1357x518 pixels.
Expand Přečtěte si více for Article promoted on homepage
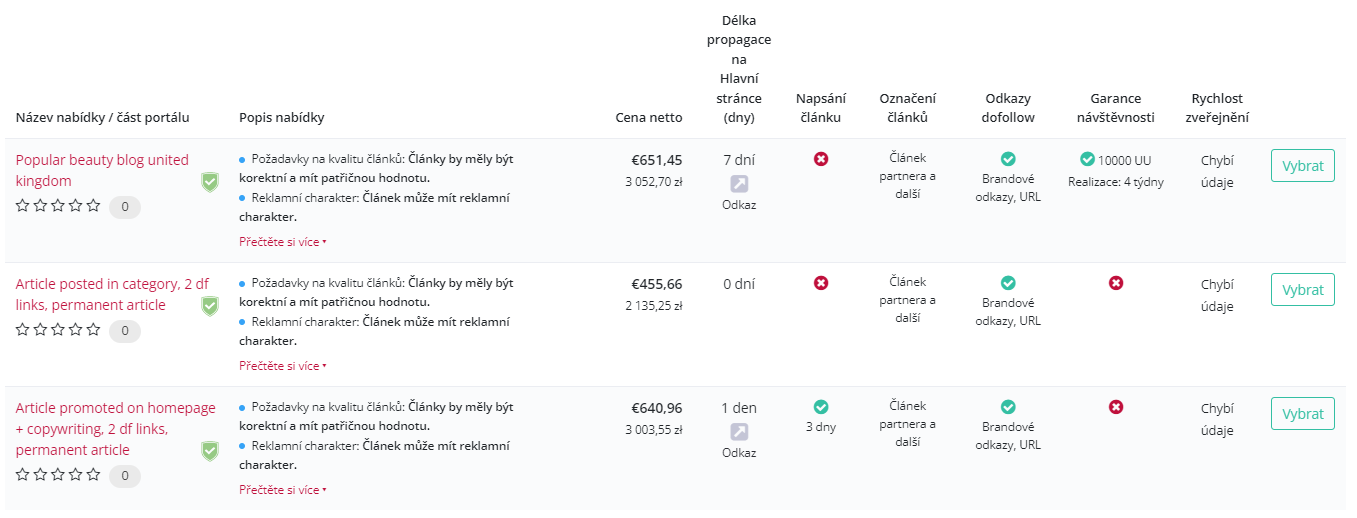(x=283, y=490)
